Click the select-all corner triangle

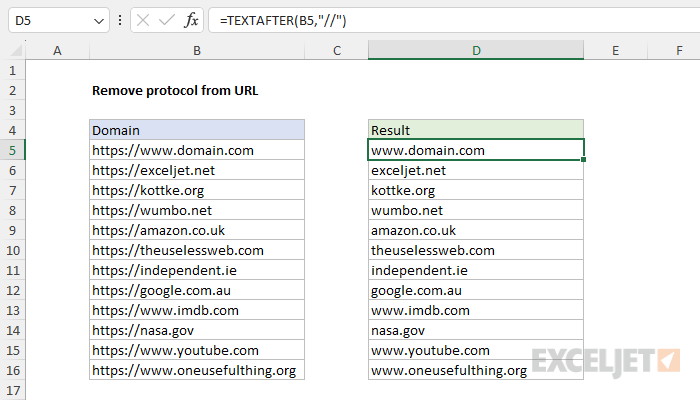pyautogui.click(x=17, y=50)
